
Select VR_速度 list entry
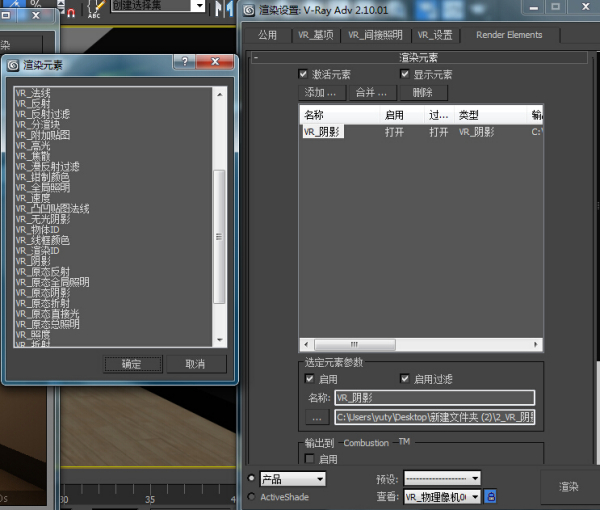pyautogui.click(x=33, y=198)
